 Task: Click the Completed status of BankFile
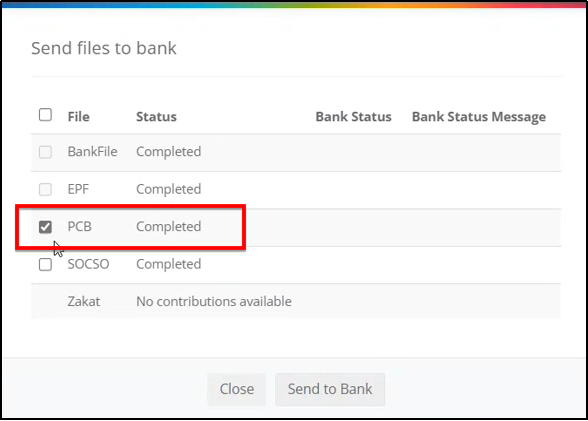[169, 152]
